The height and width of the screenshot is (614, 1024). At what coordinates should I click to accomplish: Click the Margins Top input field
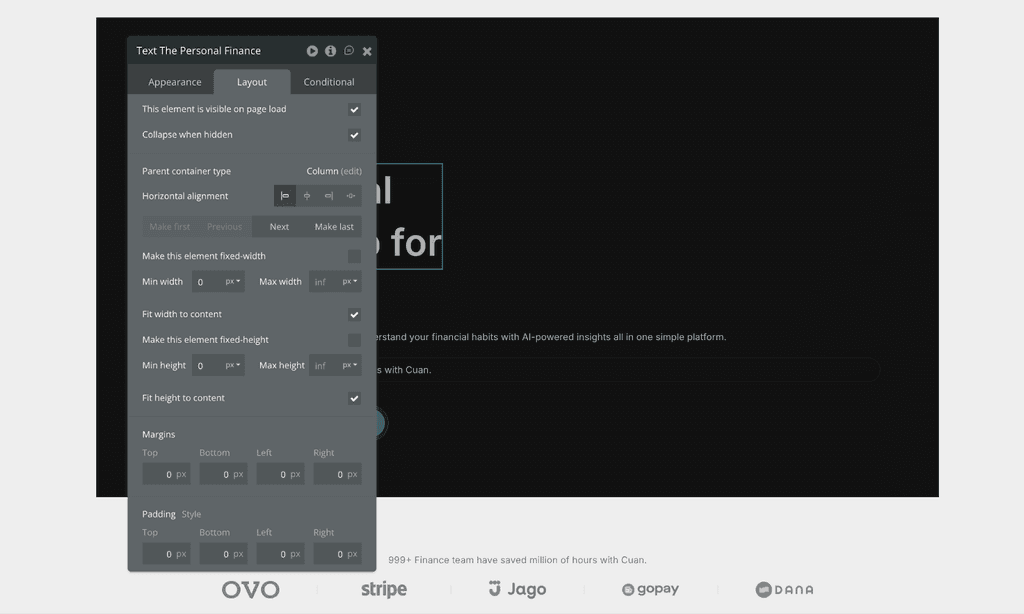(167, 474)
